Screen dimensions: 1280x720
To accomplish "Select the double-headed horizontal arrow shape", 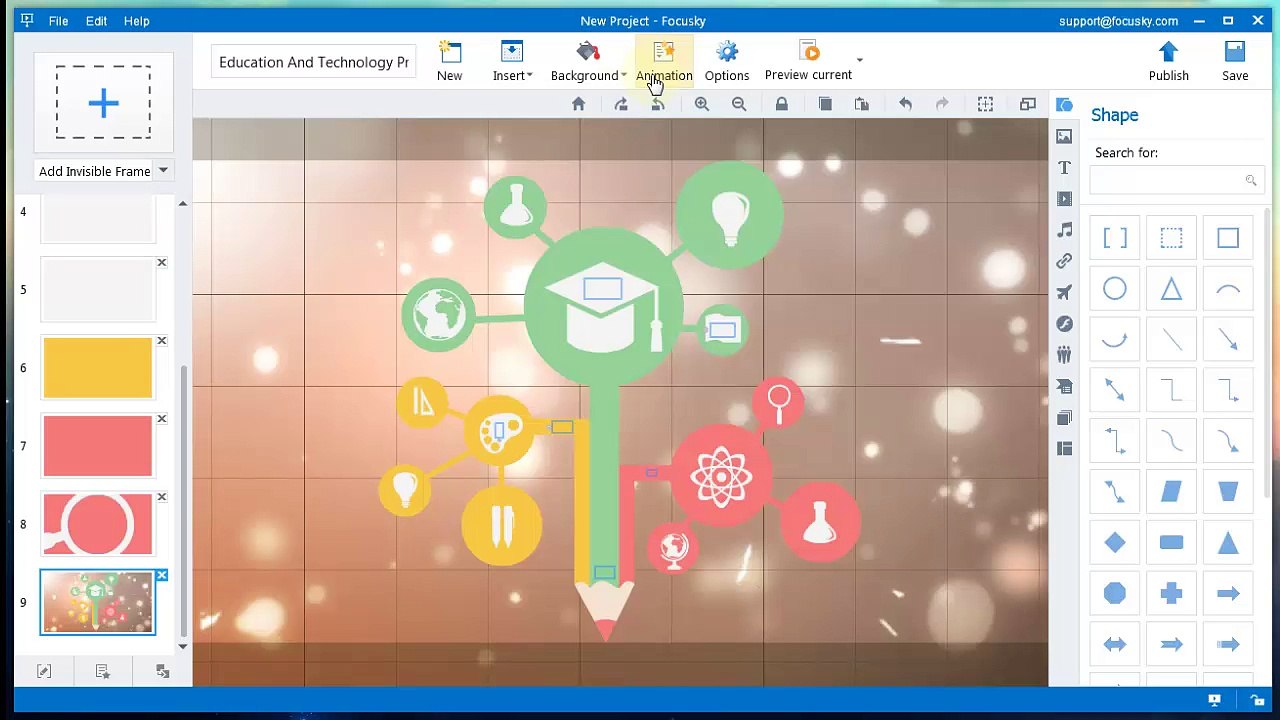I will pos(1115,644).
